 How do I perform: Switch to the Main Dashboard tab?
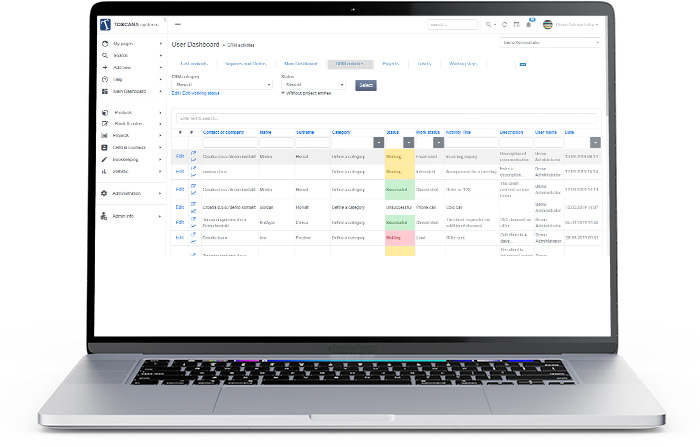click(301, 63)
